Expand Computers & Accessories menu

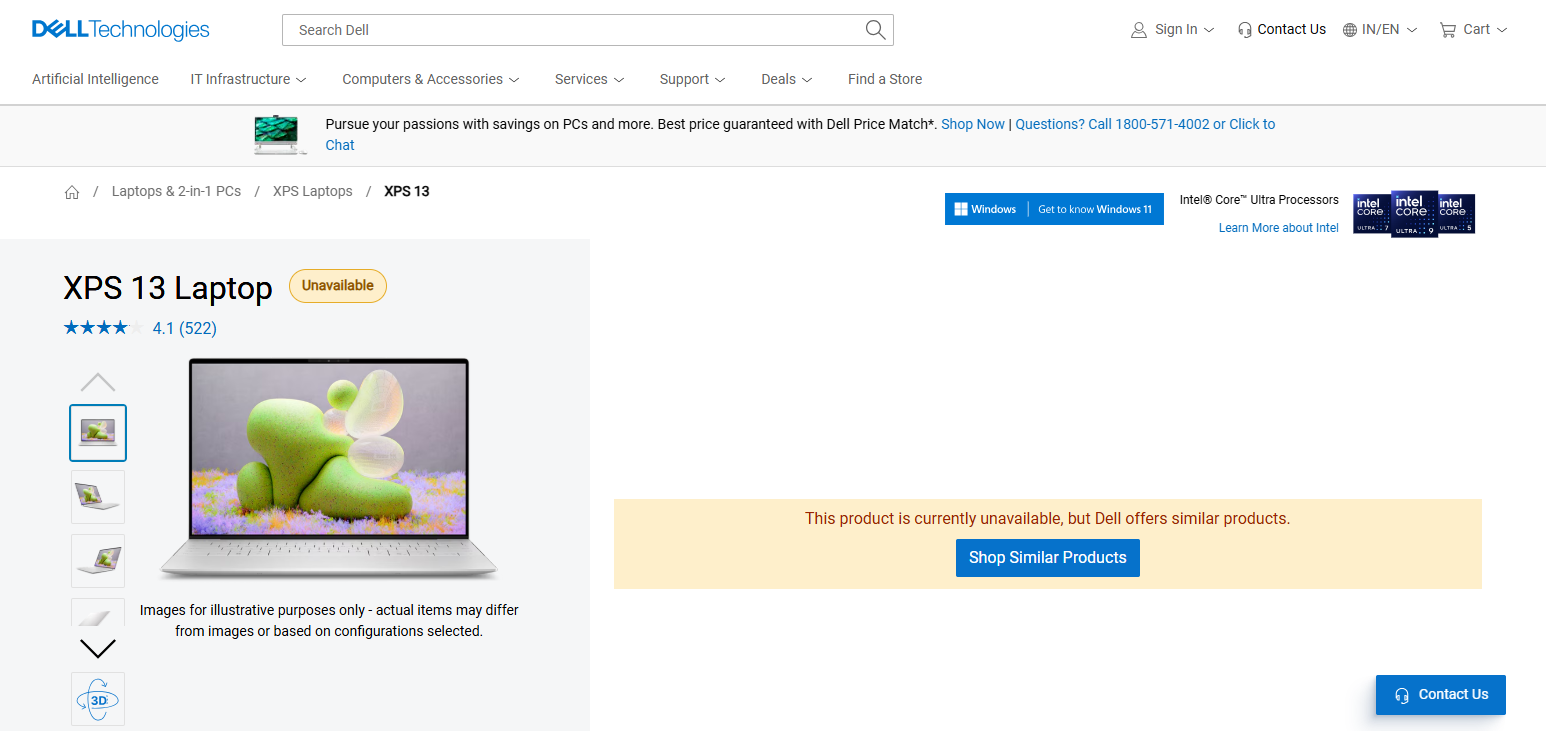(431, 79)
